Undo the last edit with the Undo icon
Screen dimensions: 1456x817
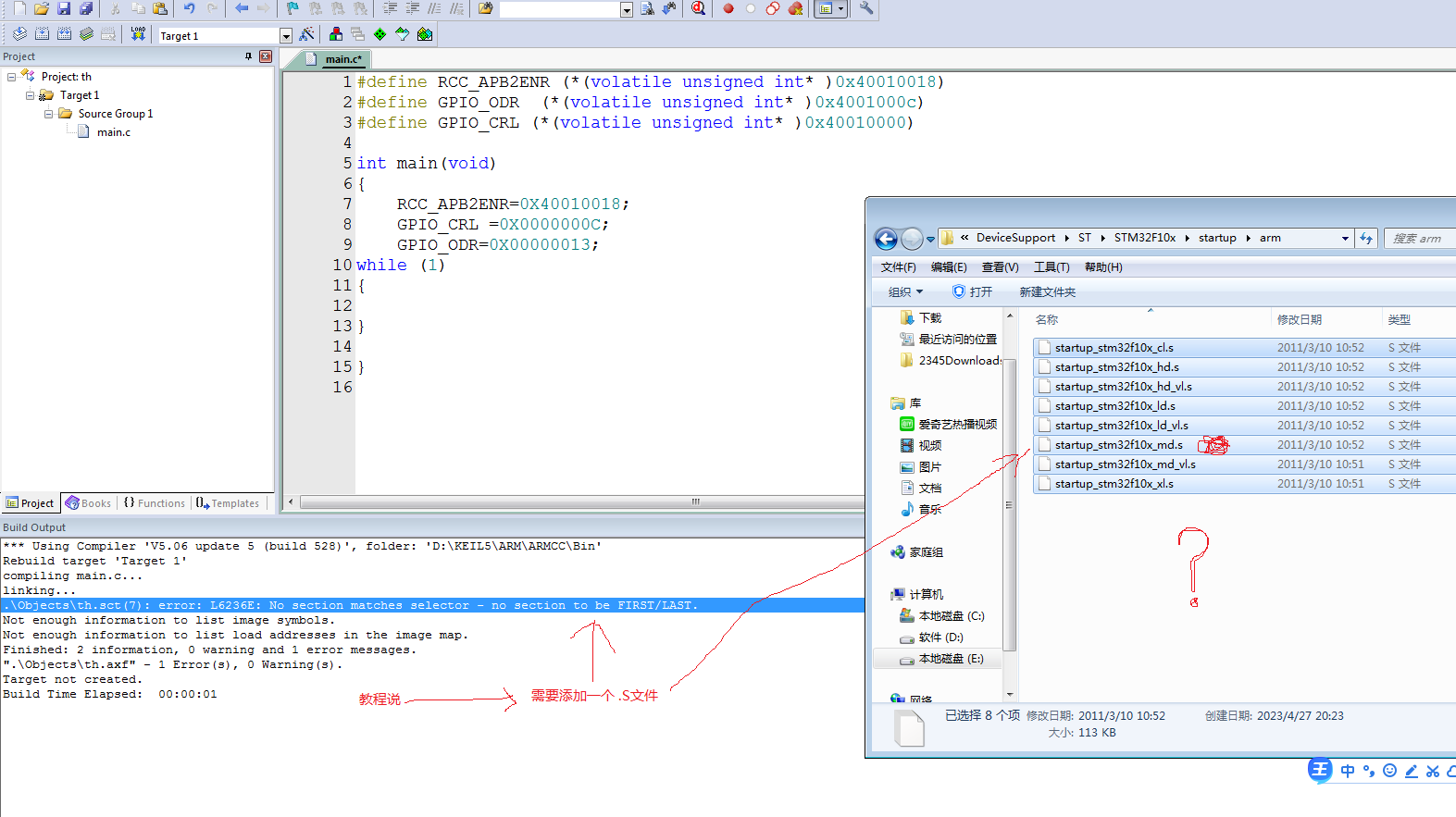(x=189, y=8)
